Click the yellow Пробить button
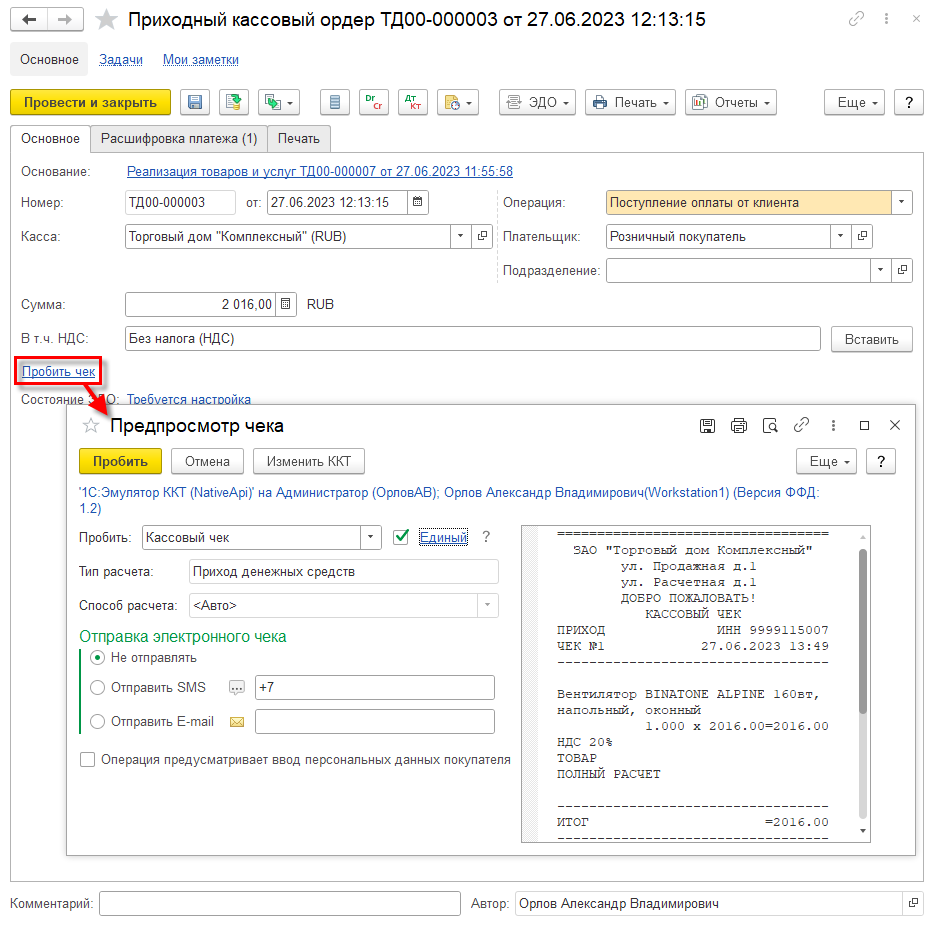 [120, 461]
